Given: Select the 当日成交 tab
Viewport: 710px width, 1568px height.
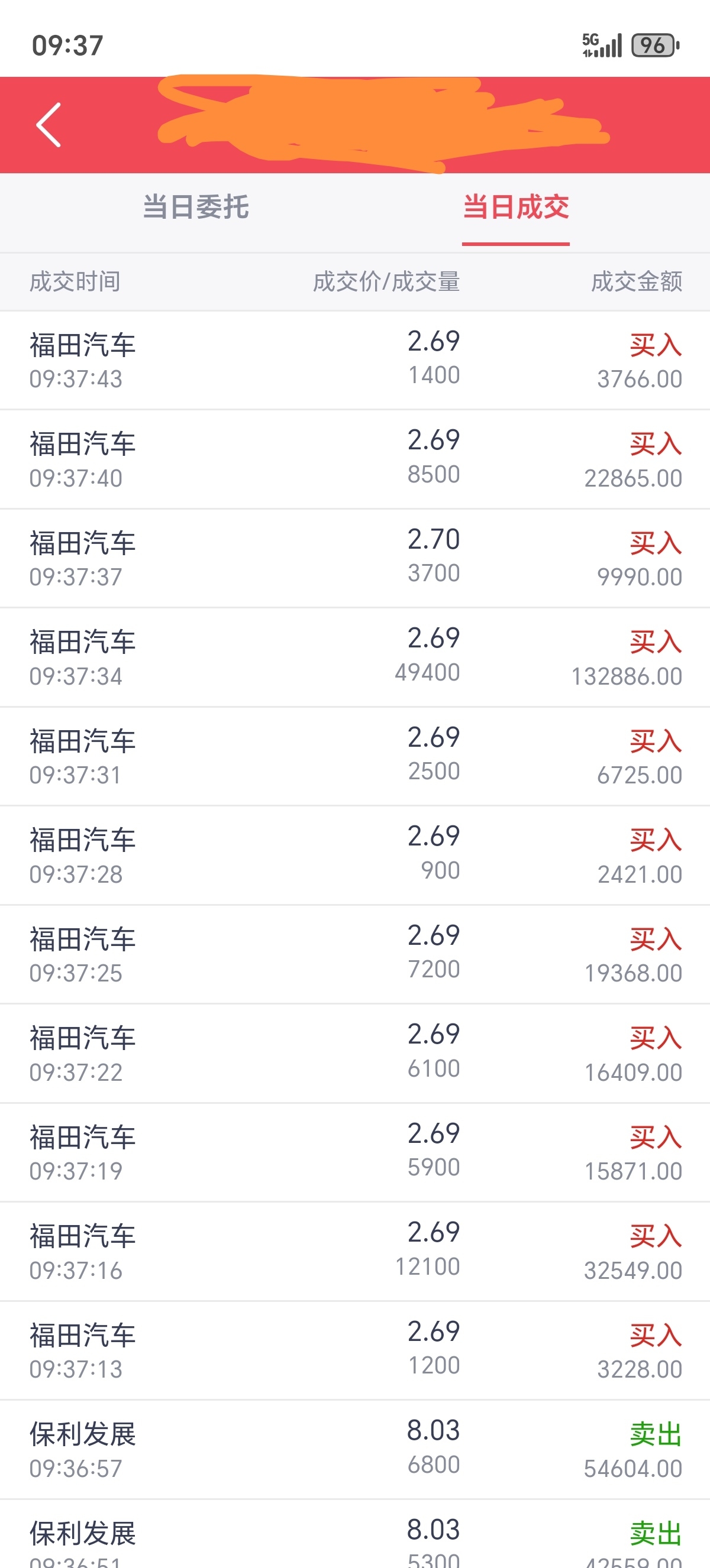Looking at the screenshot, I should pos(516,207).
